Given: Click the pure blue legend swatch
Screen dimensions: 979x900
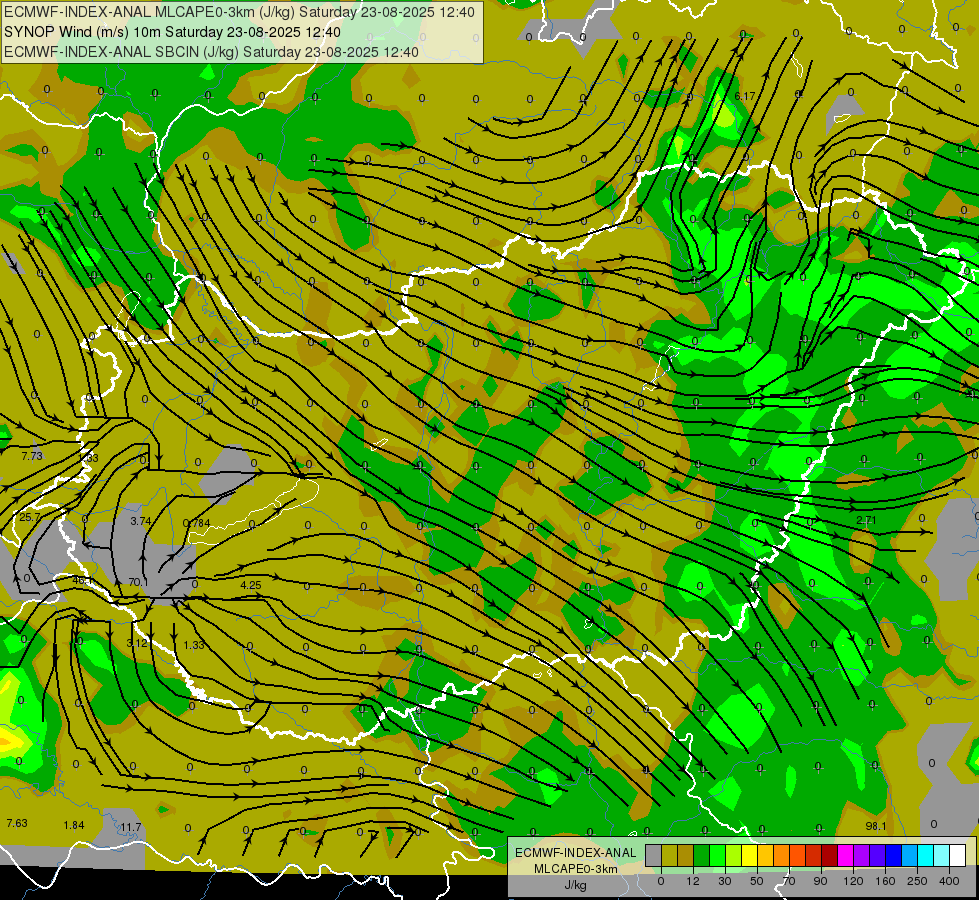Looking at the screenshot, I should click(x=894, y=856).
